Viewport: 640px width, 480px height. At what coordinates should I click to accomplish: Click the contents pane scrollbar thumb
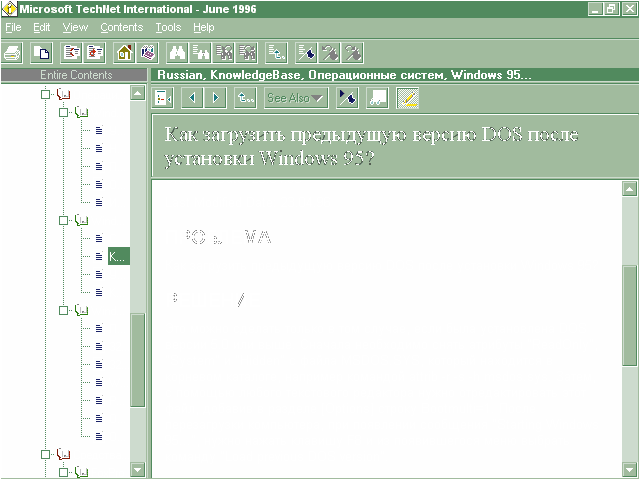click(x=138, y=360)
